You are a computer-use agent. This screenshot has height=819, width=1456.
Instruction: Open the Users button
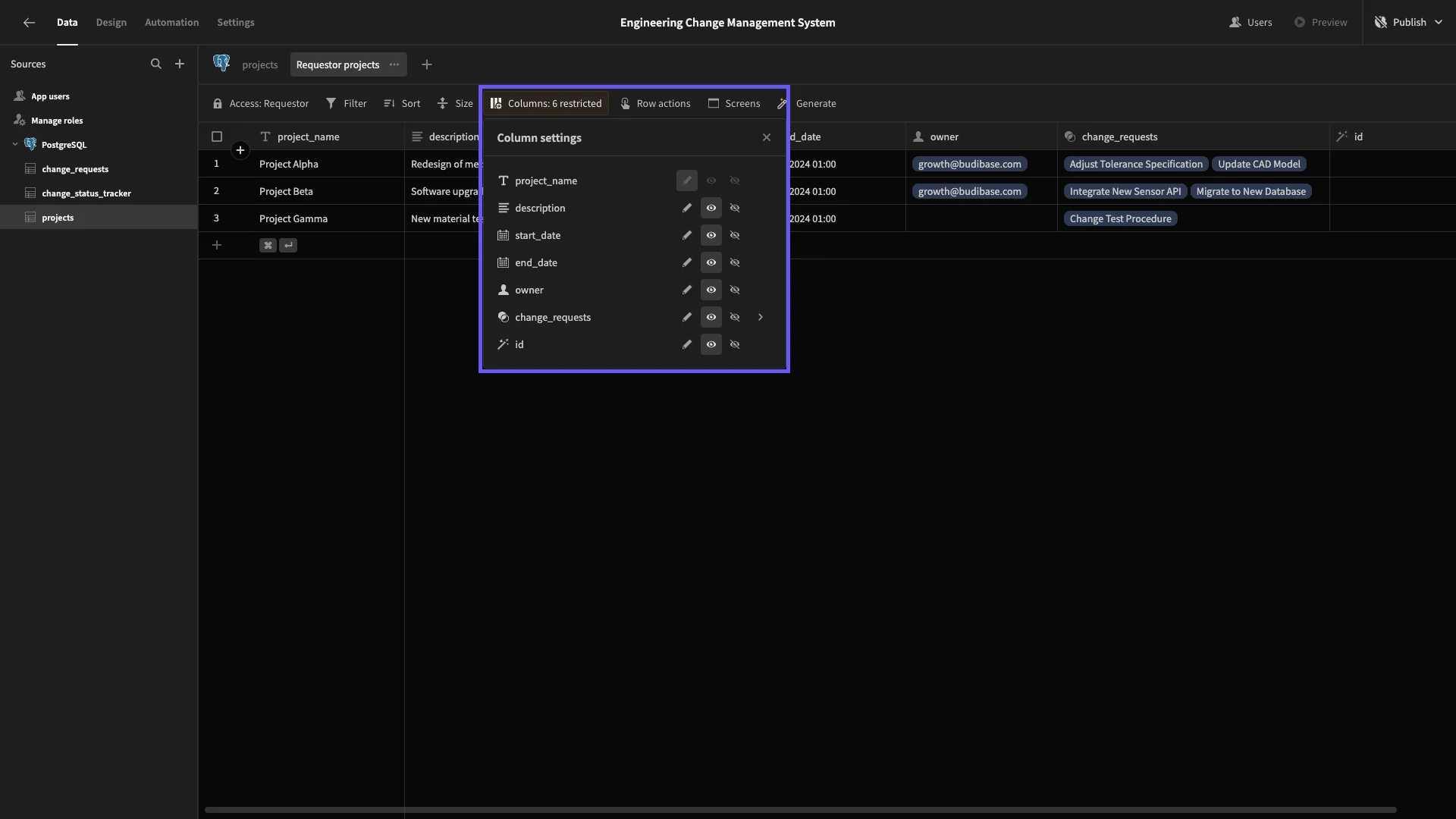tap(1250, 23)
